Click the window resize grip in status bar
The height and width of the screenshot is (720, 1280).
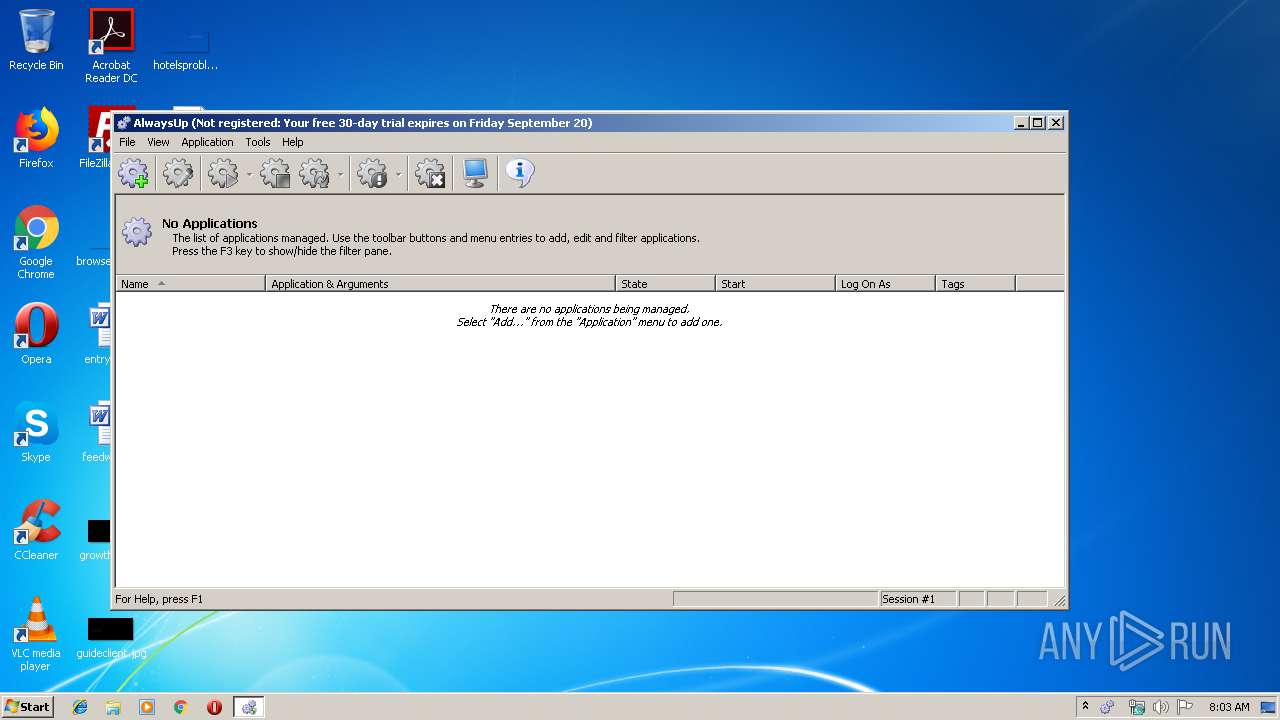coord(1060,600)
